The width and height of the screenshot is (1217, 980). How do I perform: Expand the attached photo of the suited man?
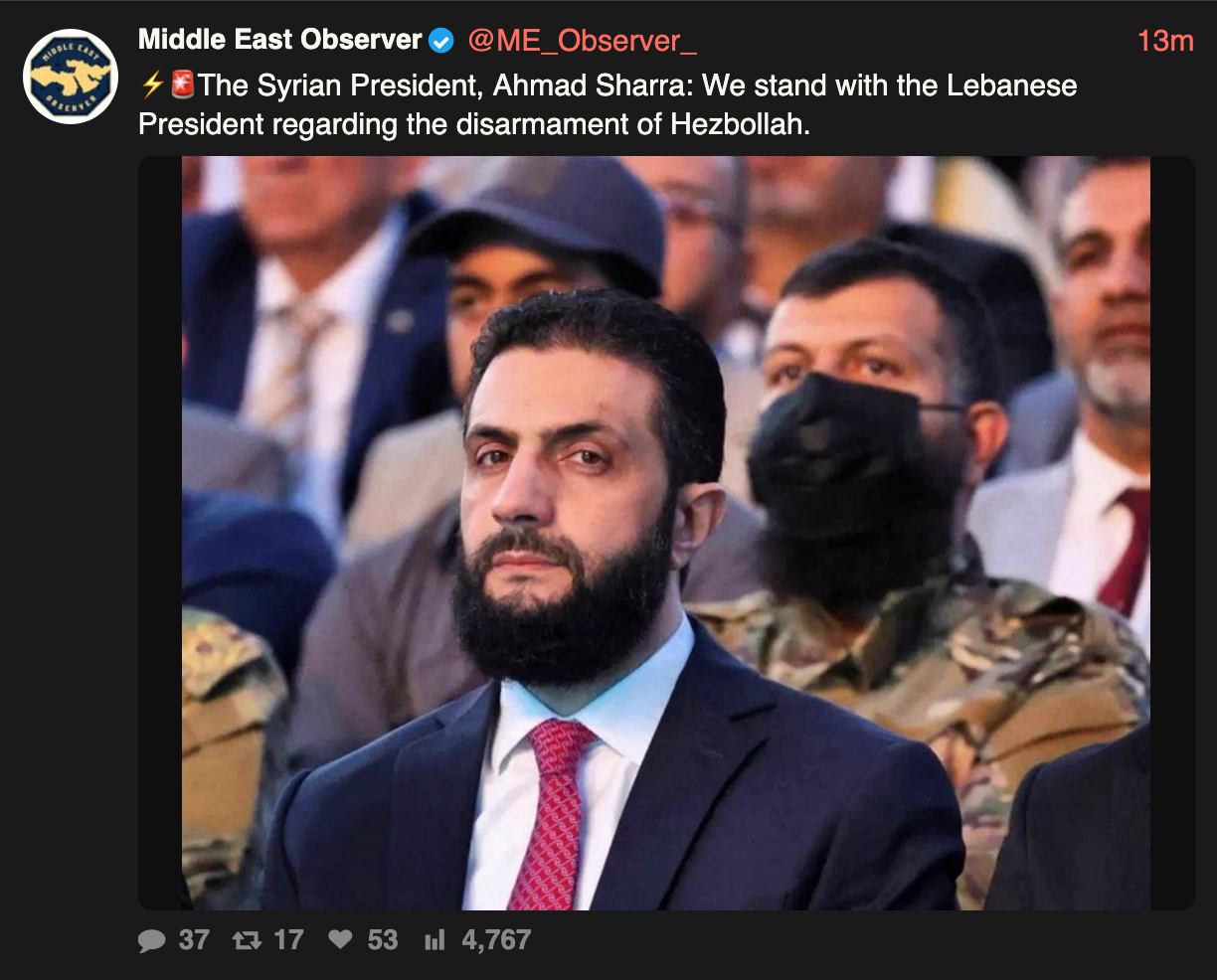666,533
